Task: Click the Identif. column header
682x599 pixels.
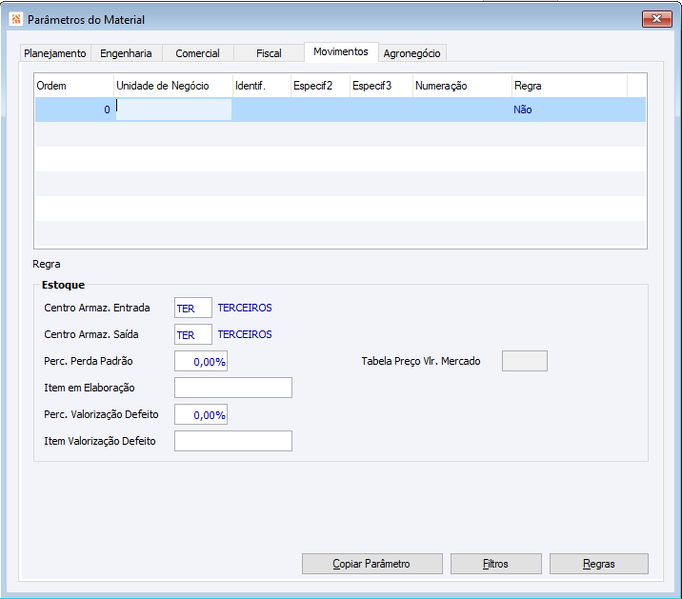Action: (261, 86)
